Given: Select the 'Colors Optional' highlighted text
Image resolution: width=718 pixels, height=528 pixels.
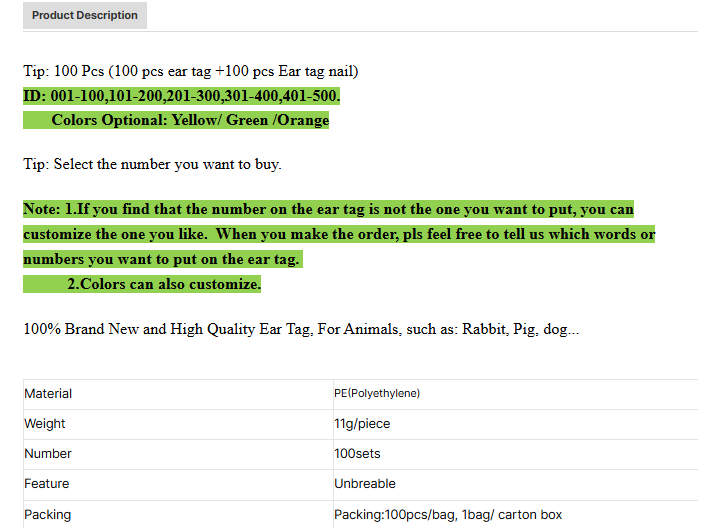Looking at the screenshot, I should pos(190,120).
